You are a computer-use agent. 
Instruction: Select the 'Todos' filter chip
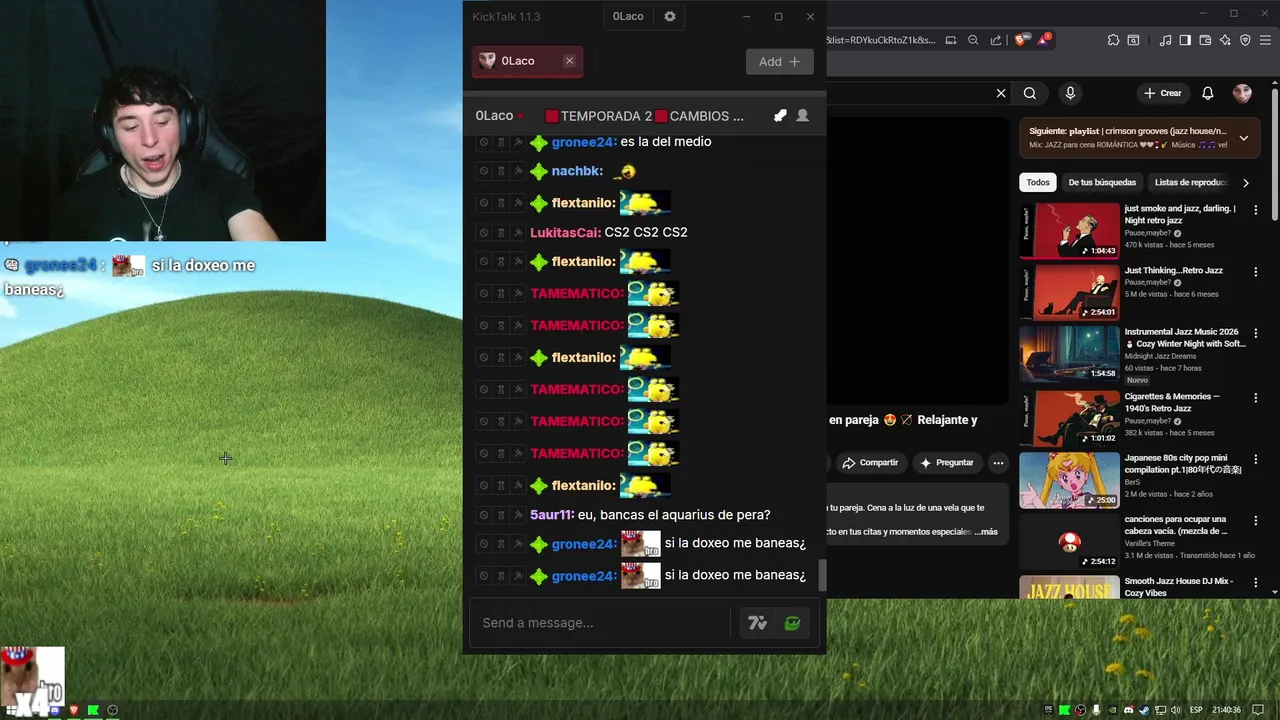(1038, 183)
